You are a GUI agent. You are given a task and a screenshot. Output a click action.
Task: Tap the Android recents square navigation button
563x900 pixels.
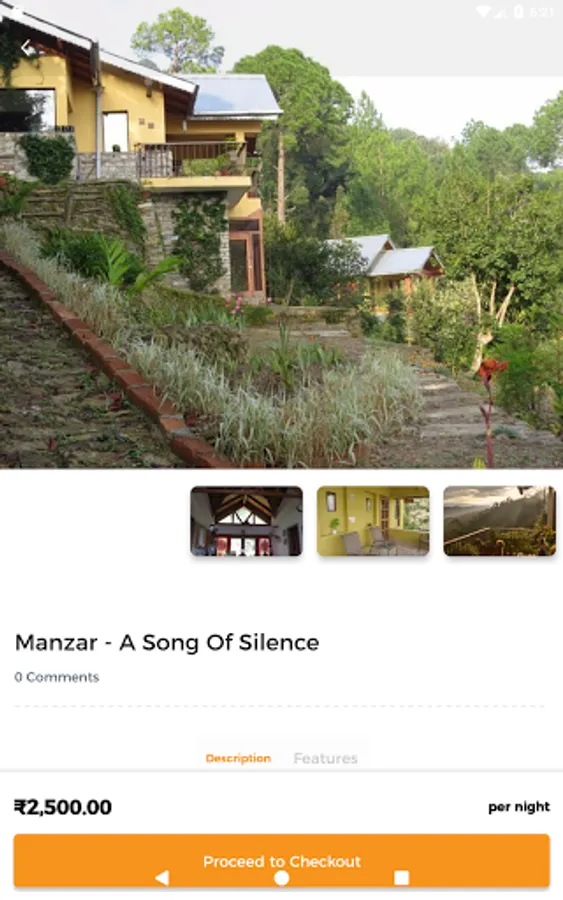point(401,878)
